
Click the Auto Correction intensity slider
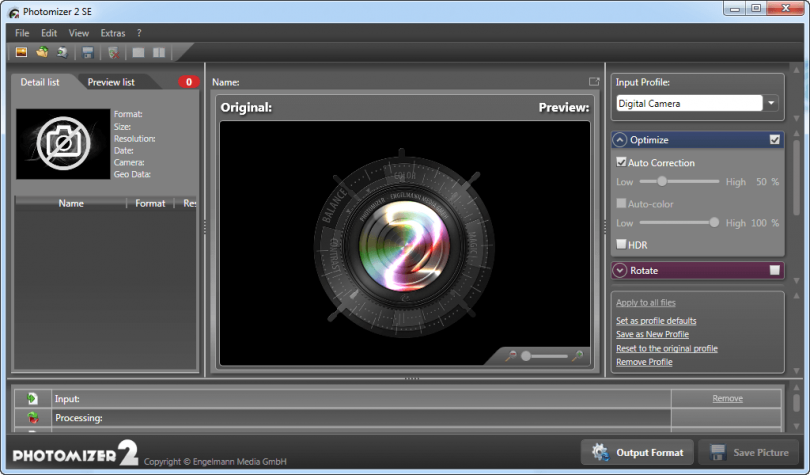click(679, 181)
